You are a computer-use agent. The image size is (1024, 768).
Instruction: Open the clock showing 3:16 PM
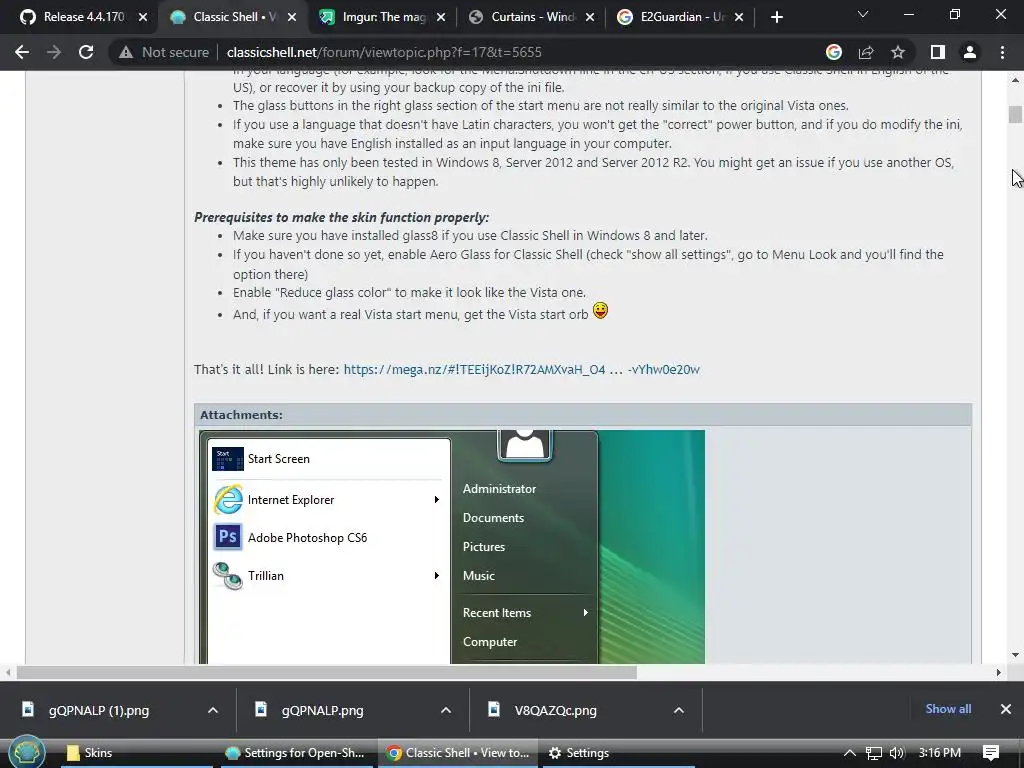click(939, 753)
